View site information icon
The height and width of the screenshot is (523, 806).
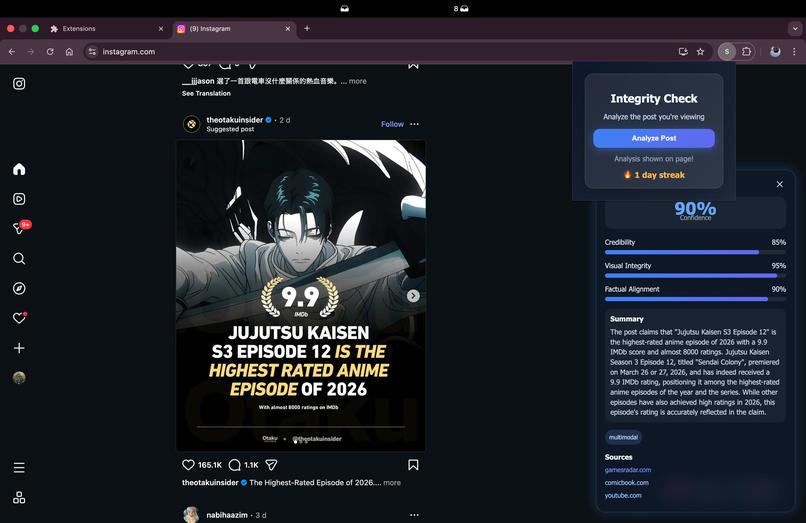point(92,51)
